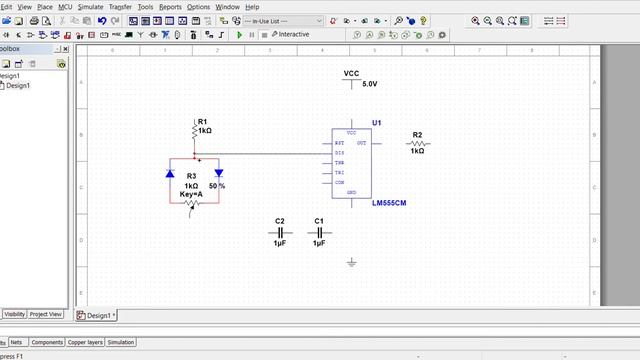Toggle the Design Toolbox view icon
Image resolution: width=640 pixels, height=360 pixels.
click(133, 21)
